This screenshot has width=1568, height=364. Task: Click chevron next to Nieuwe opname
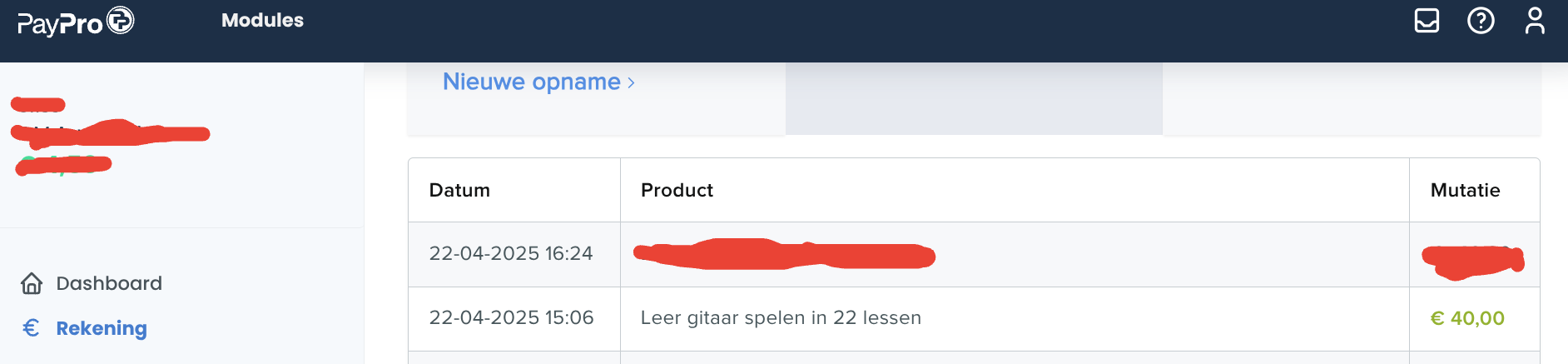pos(632,82)
